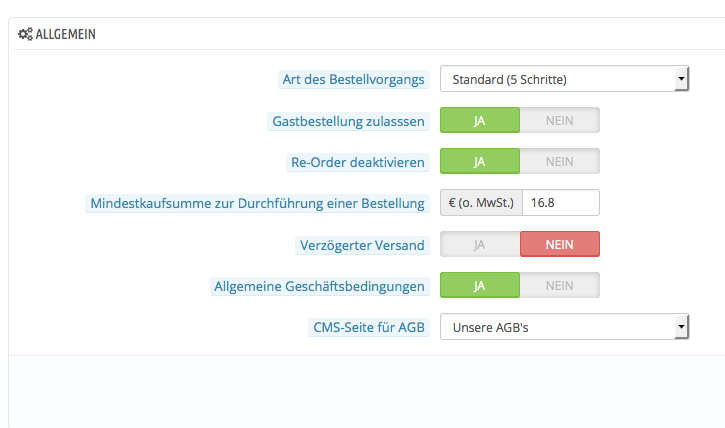Open the CMS-Seite für AGB dropdown arrow

(681, 327)
